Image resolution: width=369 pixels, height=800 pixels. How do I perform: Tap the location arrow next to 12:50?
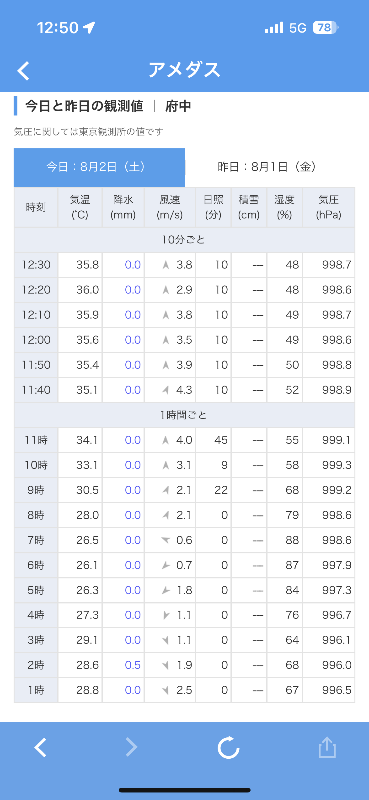coord(90,28)
